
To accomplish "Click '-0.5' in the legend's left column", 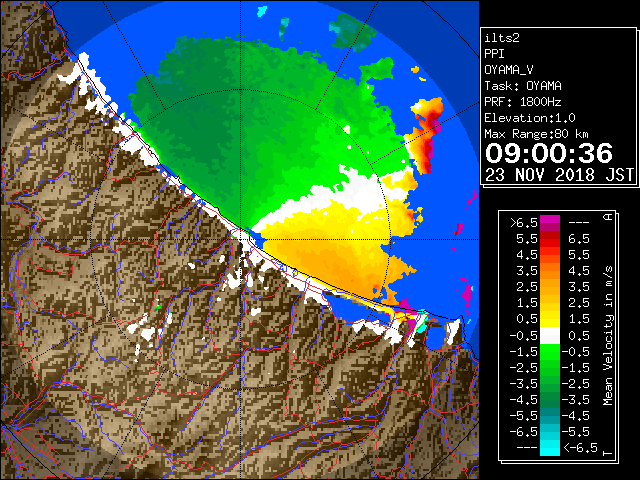I will click(x=524, y=336).
